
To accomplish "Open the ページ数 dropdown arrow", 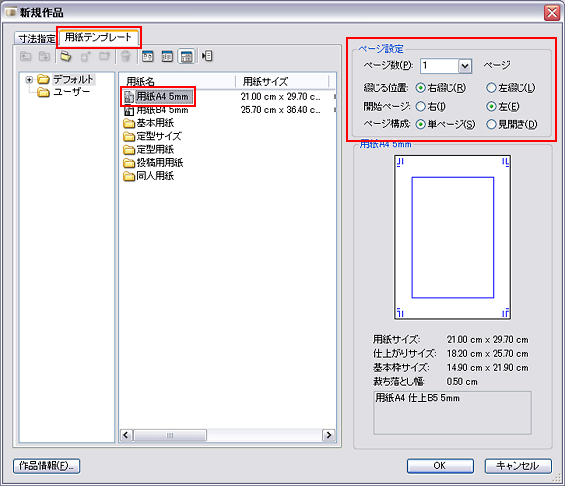I will click(x=465, y=66).
